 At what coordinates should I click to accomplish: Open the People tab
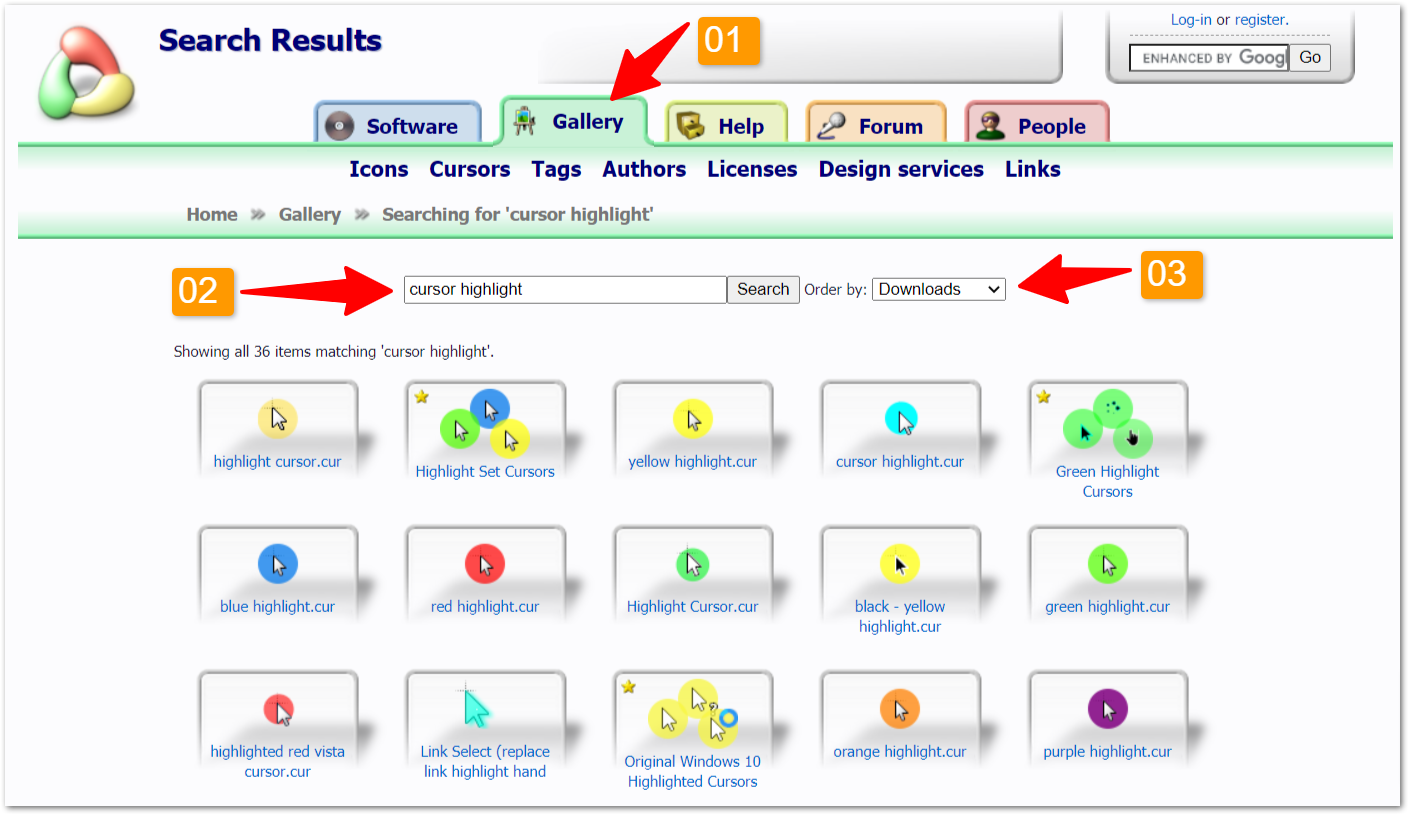1037,124
